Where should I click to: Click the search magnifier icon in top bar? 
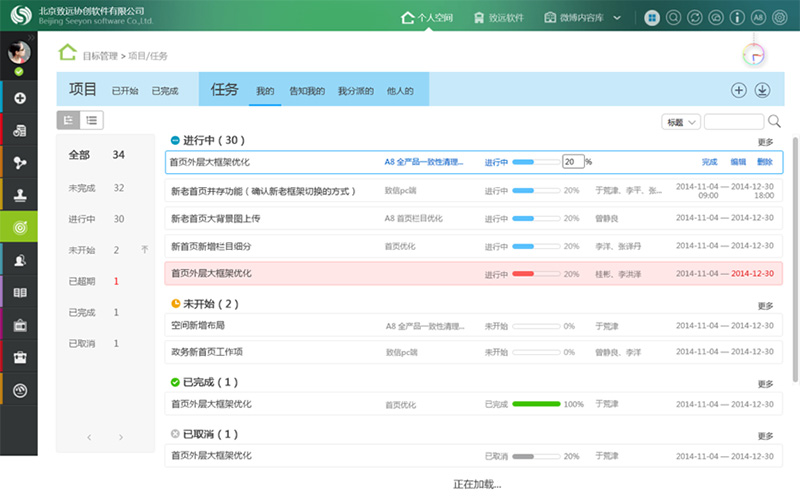click(x=674, y=18)
